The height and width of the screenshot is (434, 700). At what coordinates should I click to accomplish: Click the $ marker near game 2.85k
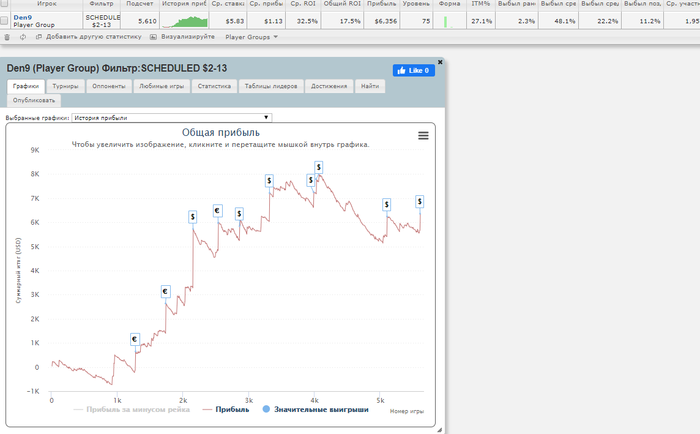(x=239, y=214)
